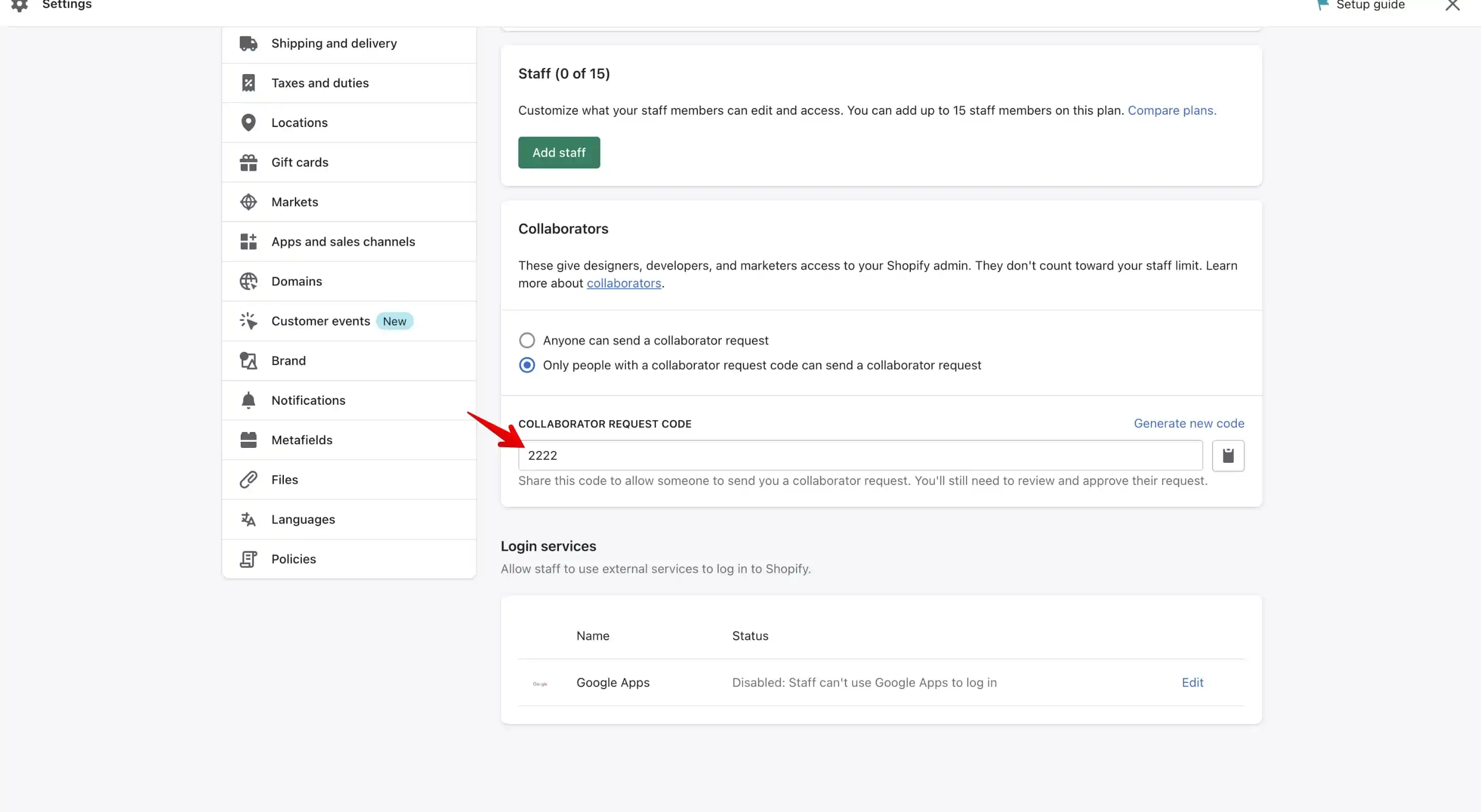This screenshot has height=812, width=1481.
Task: Click the Collaborators heading
Action: (564, 229)
